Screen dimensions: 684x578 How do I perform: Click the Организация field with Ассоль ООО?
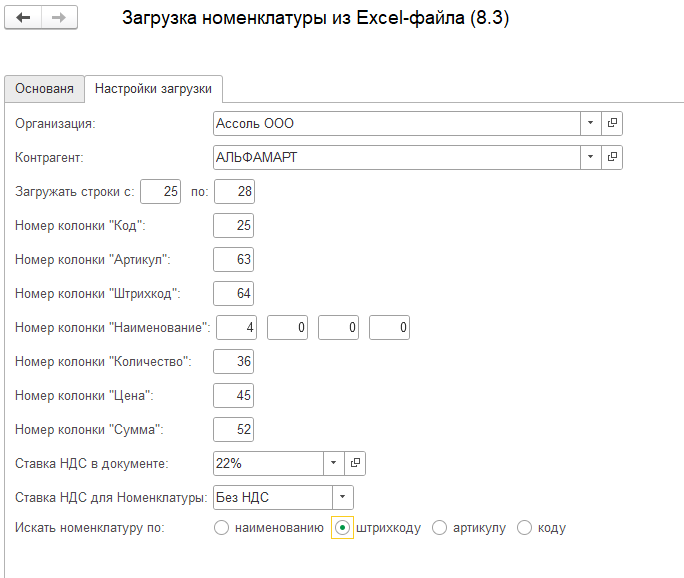coord(397,123)
